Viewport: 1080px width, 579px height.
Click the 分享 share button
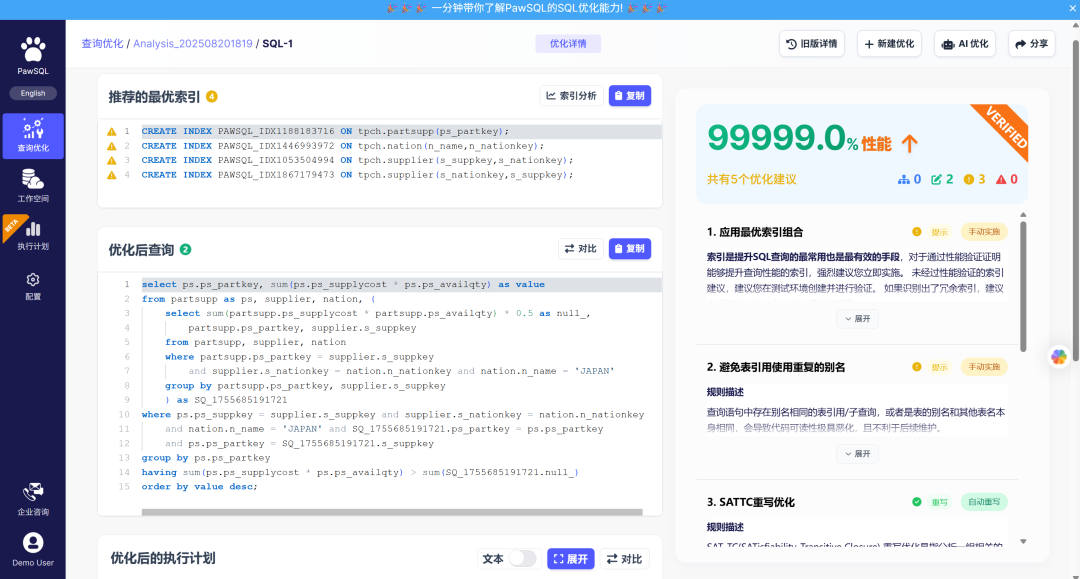(x=1032, y=43)
